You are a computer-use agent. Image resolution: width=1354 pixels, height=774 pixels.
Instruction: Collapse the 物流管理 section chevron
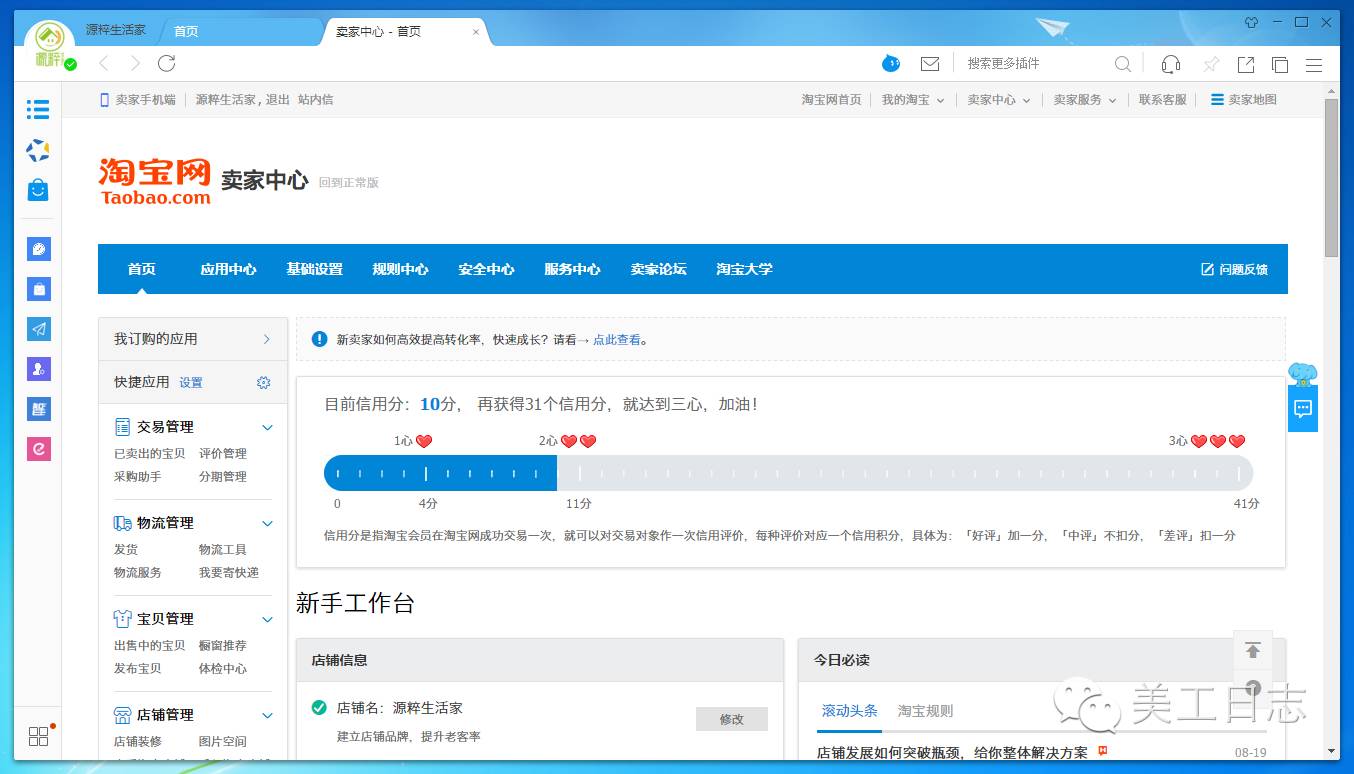click(266, 523)
